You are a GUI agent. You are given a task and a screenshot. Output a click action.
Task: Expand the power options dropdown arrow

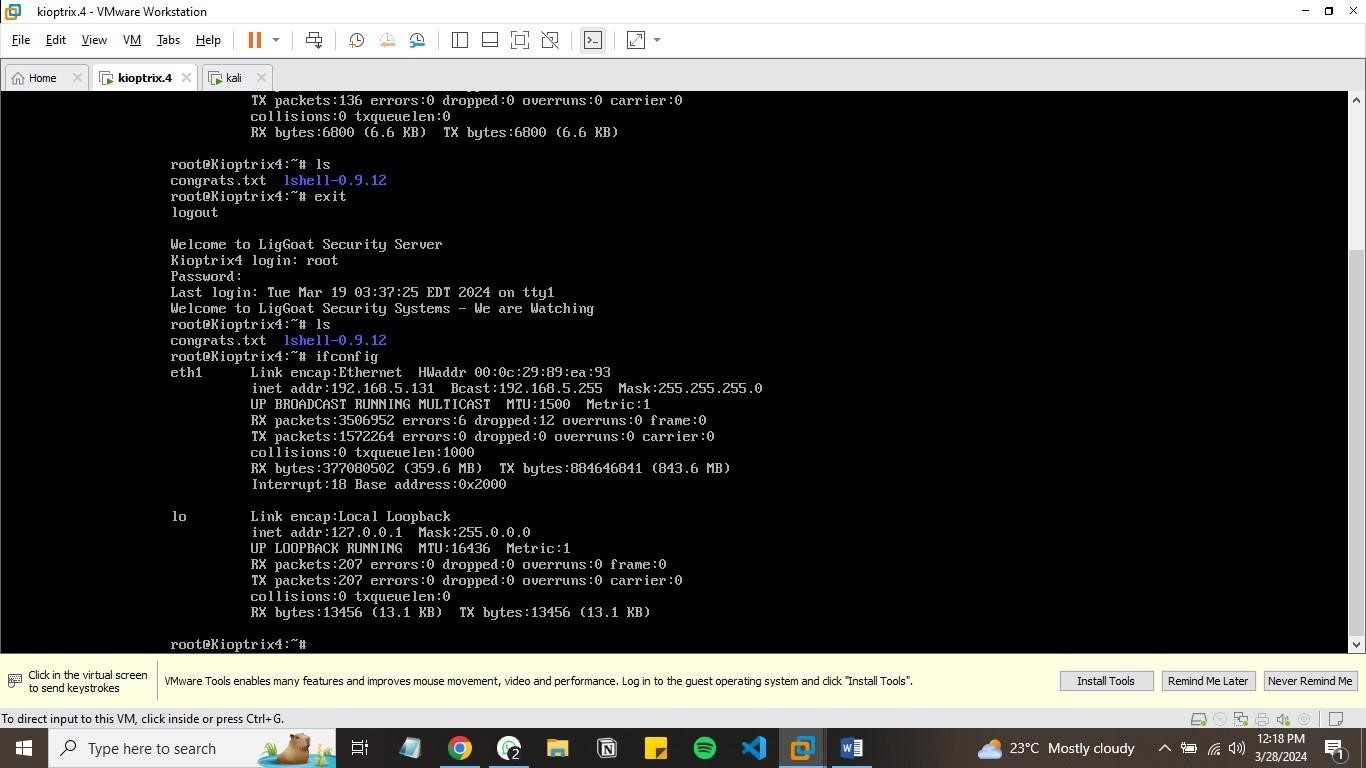click(x=276, y=40)
